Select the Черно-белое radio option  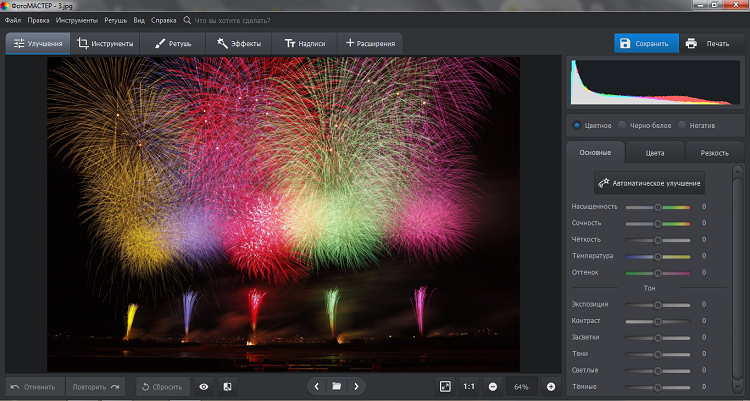622,125
